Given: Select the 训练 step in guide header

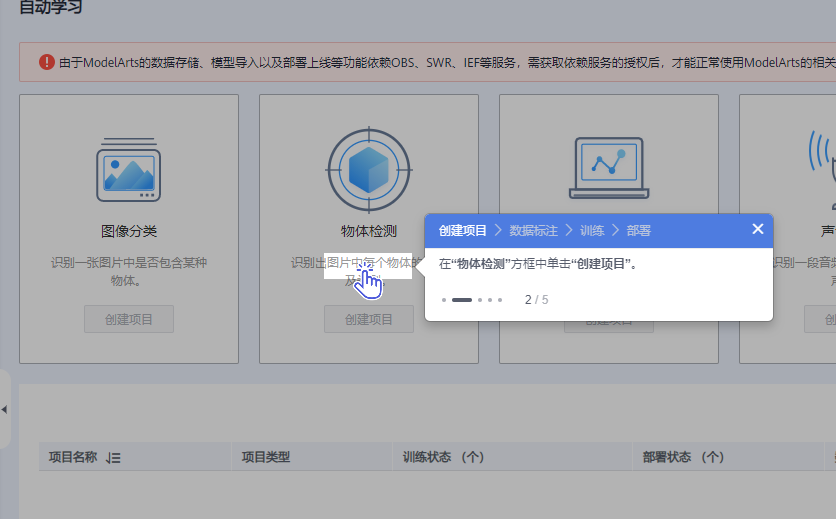Looking at the screenshot, I should 592,230.
